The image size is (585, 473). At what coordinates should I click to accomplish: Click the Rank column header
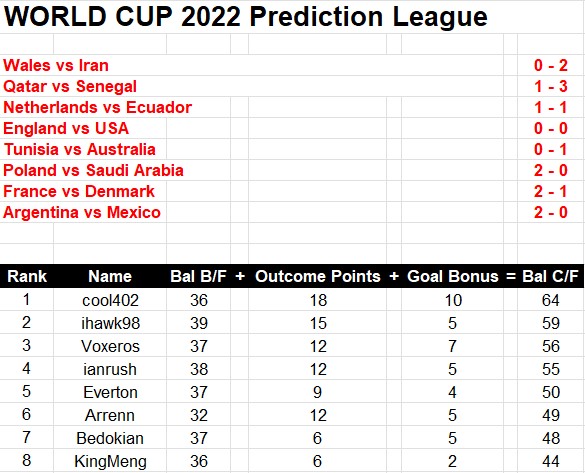(x=27, y=276)
